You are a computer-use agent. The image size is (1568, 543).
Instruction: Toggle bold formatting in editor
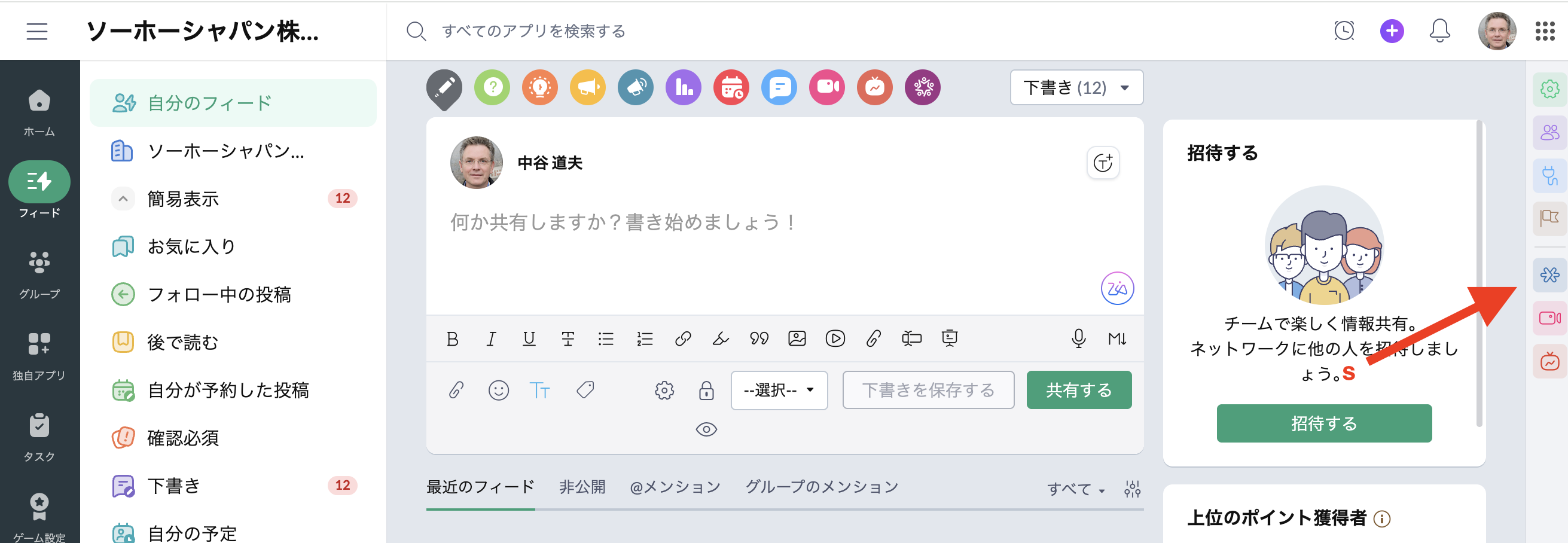(452, 339)
